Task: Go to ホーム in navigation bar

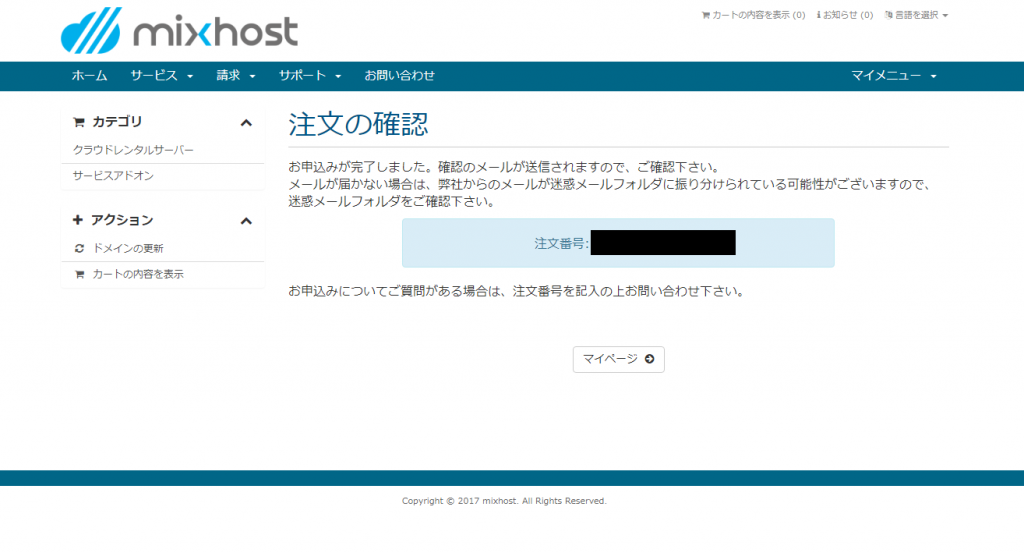Action: pyautogui.click(x=90, y=76)
